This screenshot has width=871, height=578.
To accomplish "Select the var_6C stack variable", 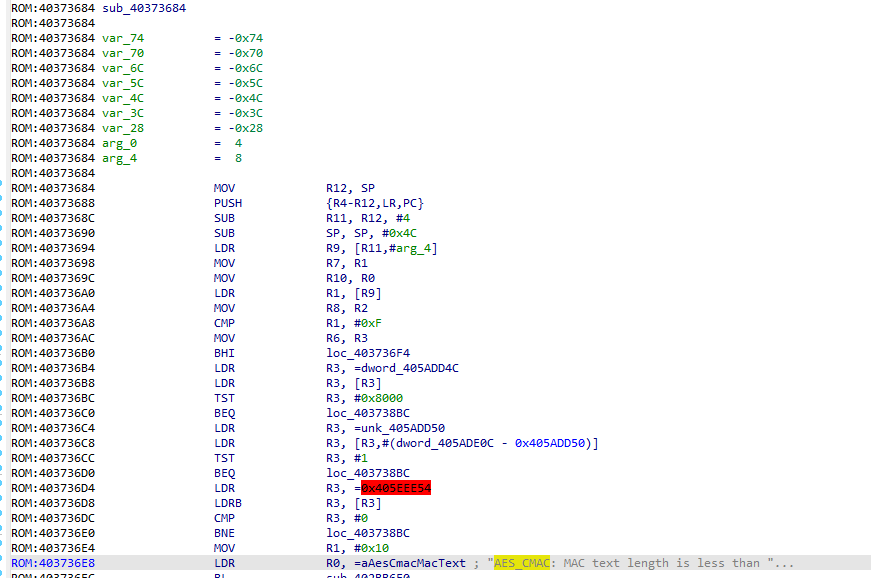I will [x=123, y=68].
